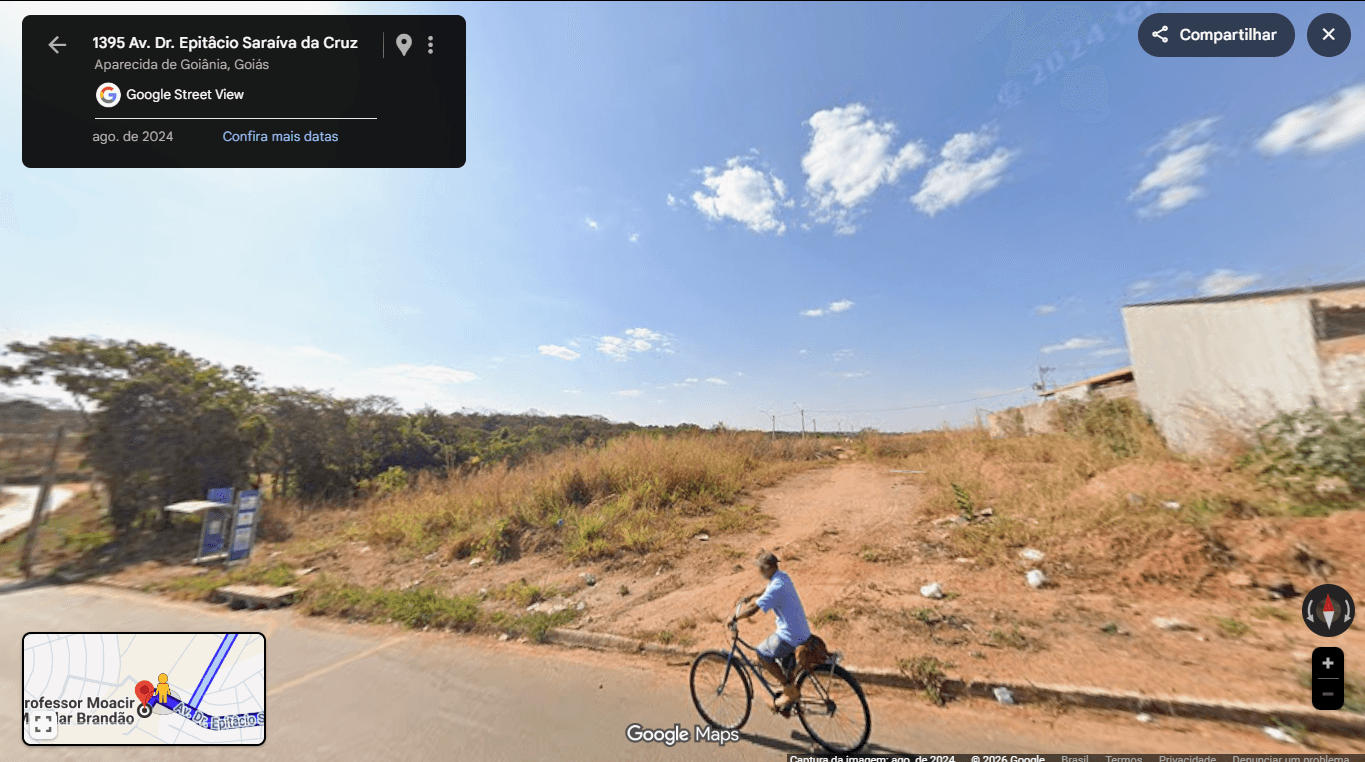The height and width of the screenshot is (762, 1365).
Task: Open the Privacidade footer link
Action: (1187, 759)
